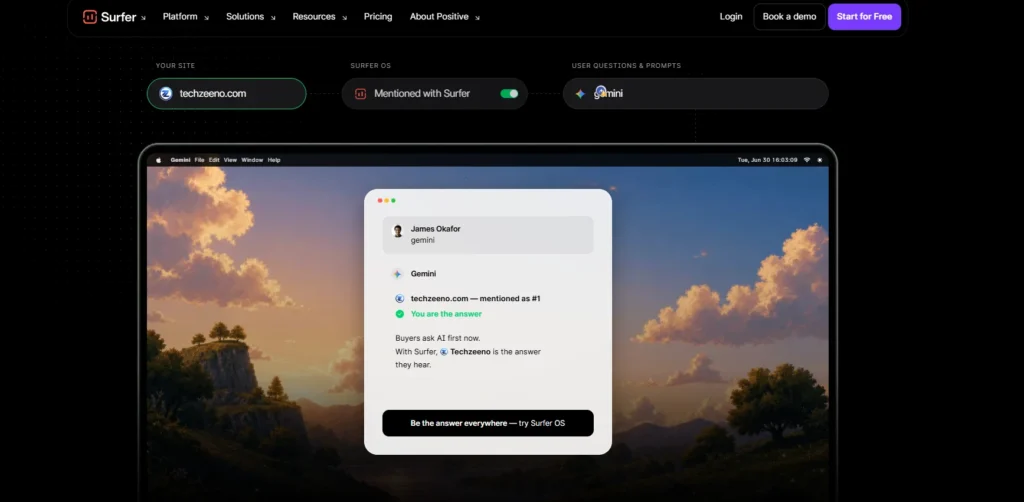1024x502 pixels.
Task: Click the Surfer logo icon in navbar
Action: tap(90, 17)
